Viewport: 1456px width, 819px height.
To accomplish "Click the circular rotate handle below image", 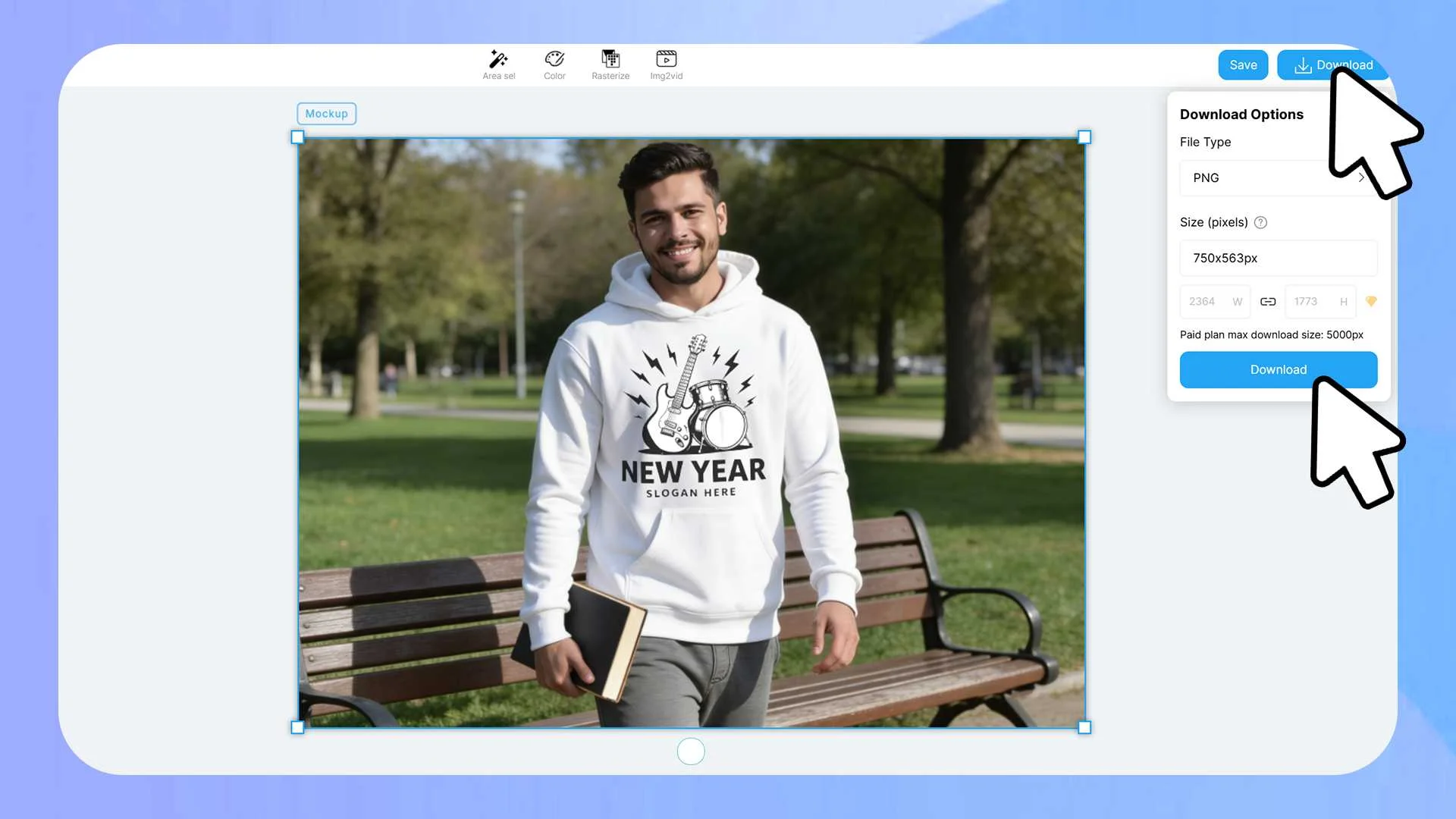I will (691, 752).
